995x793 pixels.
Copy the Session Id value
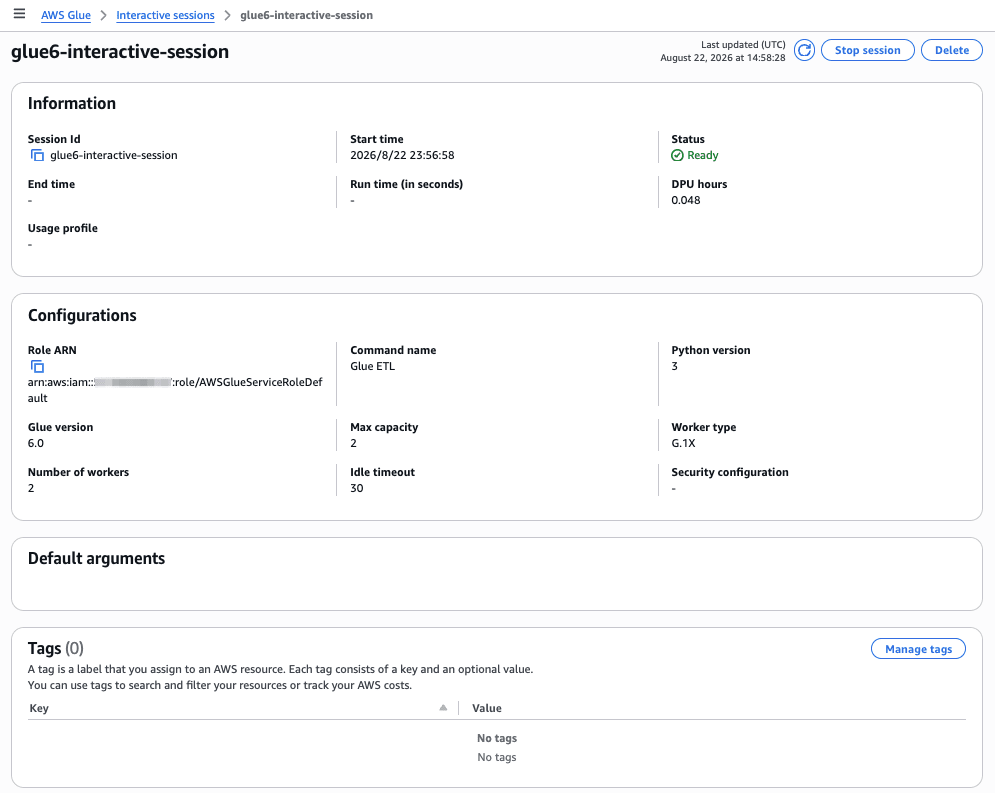[x=37, y=155]
